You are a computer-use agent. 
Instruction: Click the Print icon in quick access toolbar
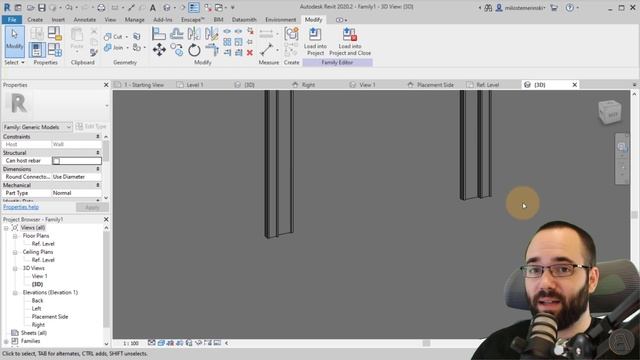pos(101,7)
